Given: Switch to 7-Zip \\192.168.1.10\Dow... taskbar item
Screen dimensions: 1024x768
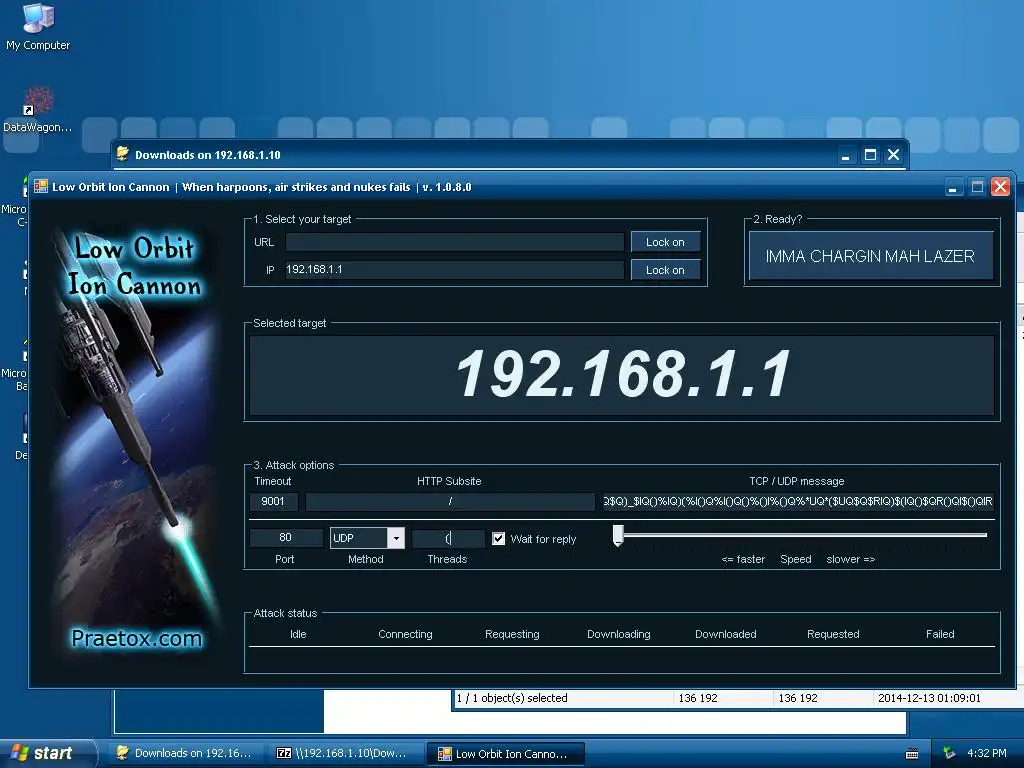Looking at the screenshot, I should [x=345, y=753].
